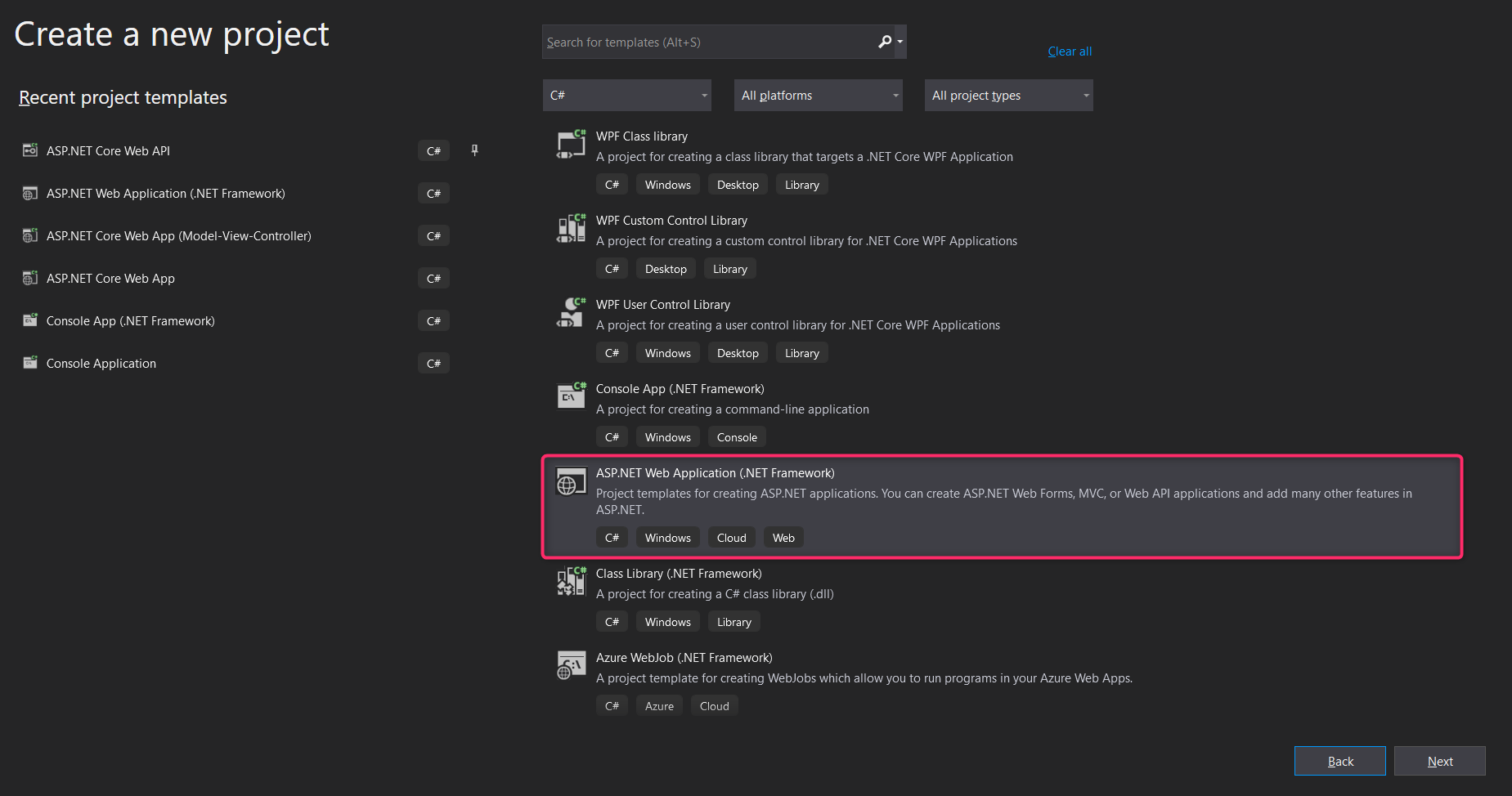Screen dimensions: 1512x796
Task: Click the Desktop tag under WPF Class library
Action: point(738,185)
